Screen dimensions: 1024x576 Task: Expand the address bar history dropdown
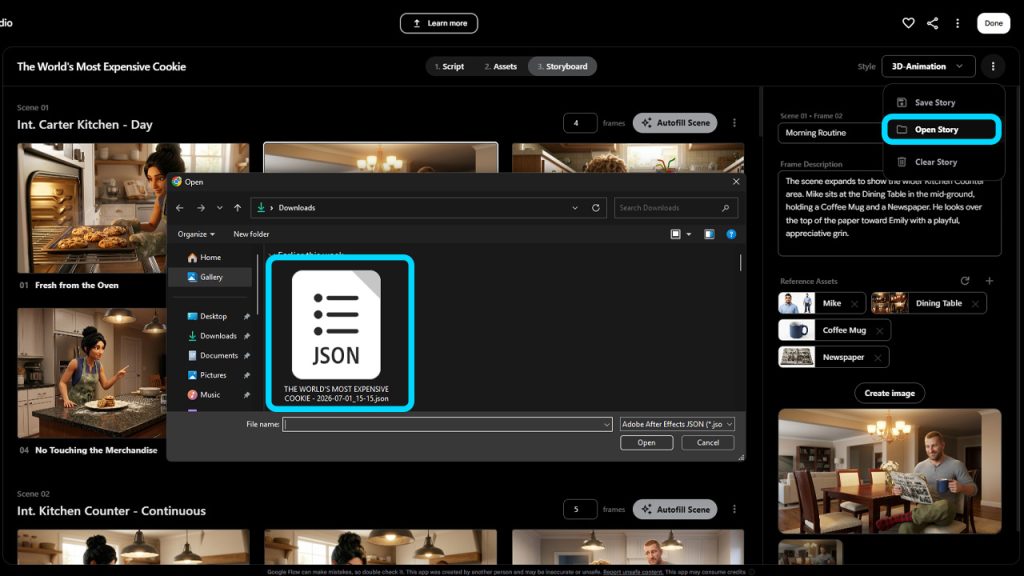[x=575, y=208]
